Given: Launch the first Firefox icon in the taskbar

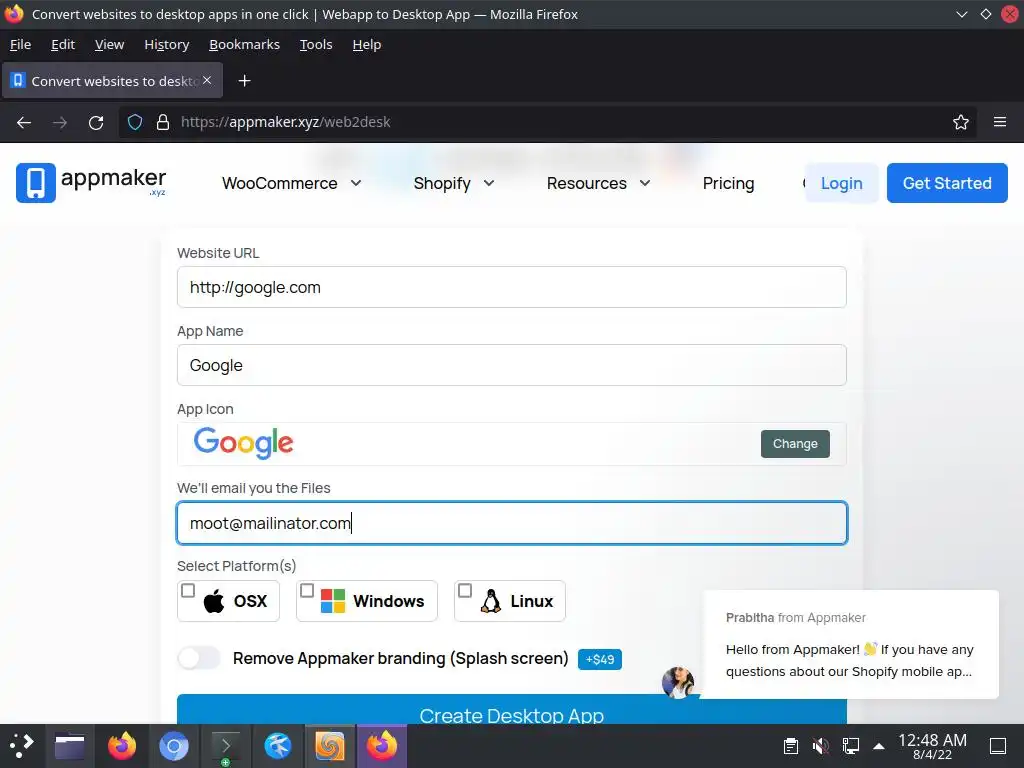Looking at the screenshot, I should [121, 745].
